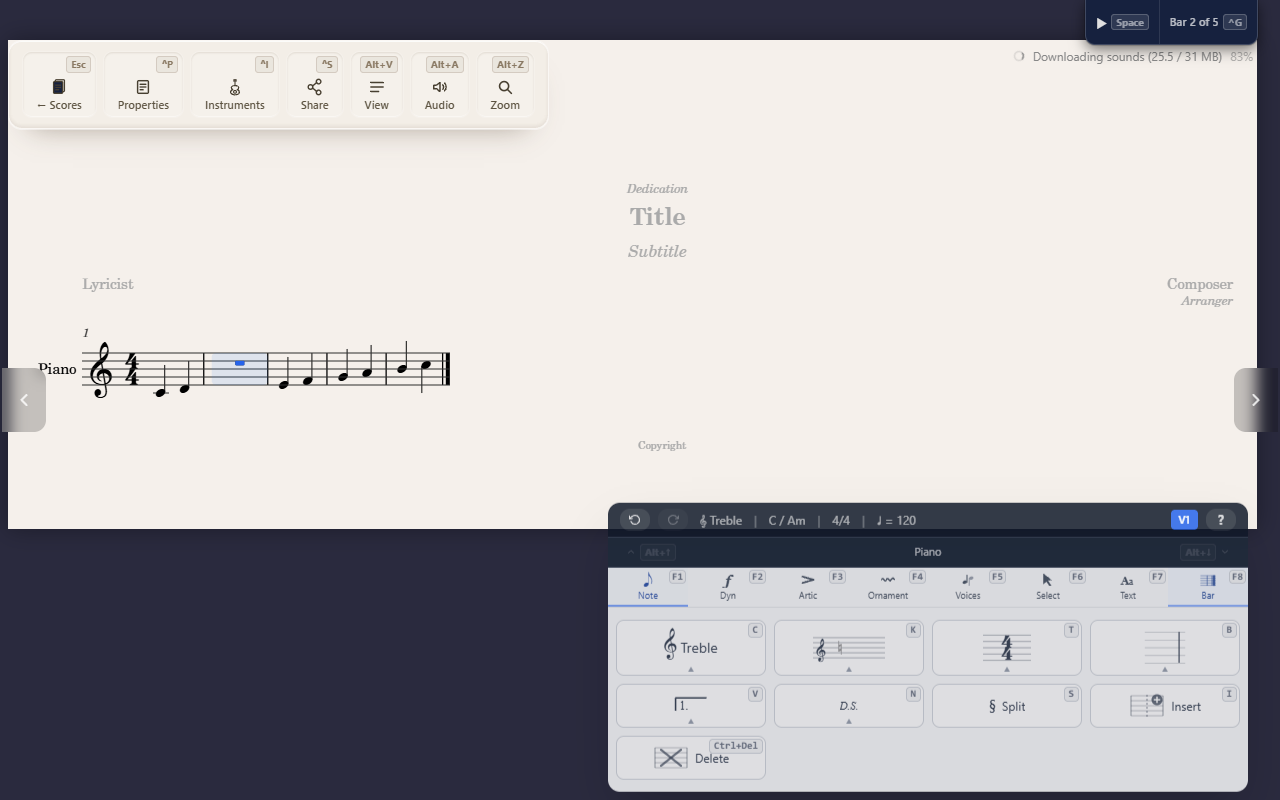The width and height of the screenshot is (1280, 800).
Task: Go back to Scores list
Action: [60, 86]
